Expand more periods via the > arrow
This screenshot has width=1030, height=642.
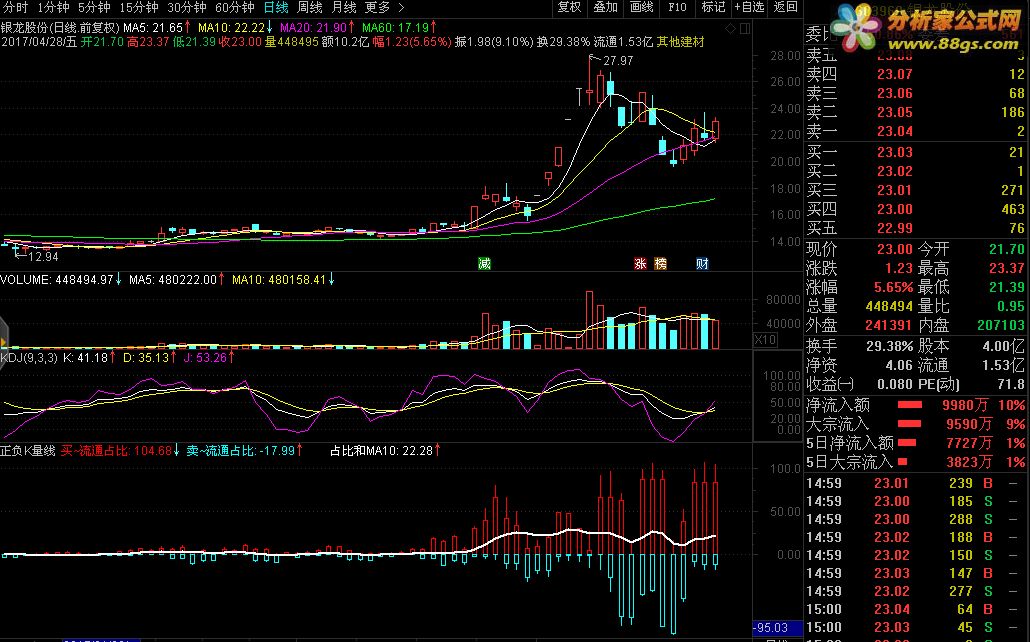401,8
